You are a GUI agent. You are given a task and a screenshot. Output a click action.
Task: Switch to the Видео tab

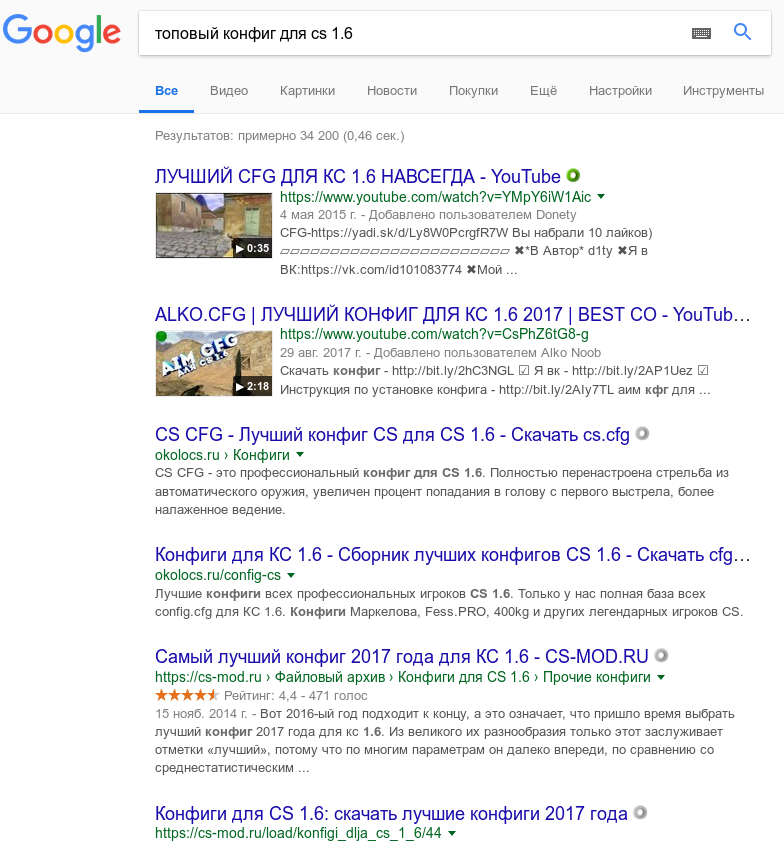[229, 91]
